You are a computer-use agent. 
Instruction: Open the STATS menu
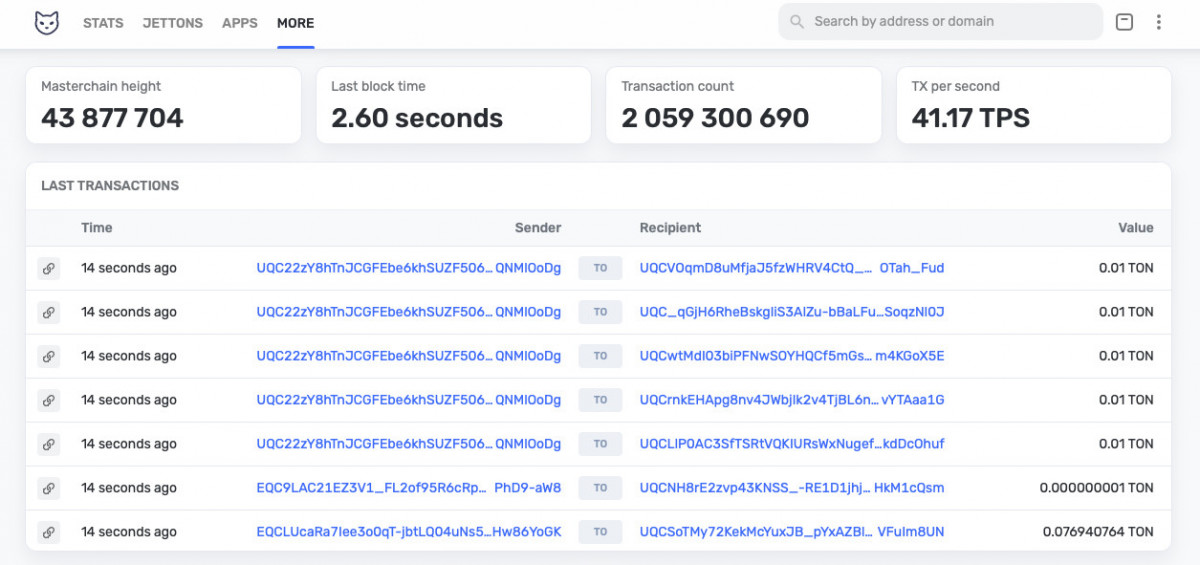coord(103,23)
